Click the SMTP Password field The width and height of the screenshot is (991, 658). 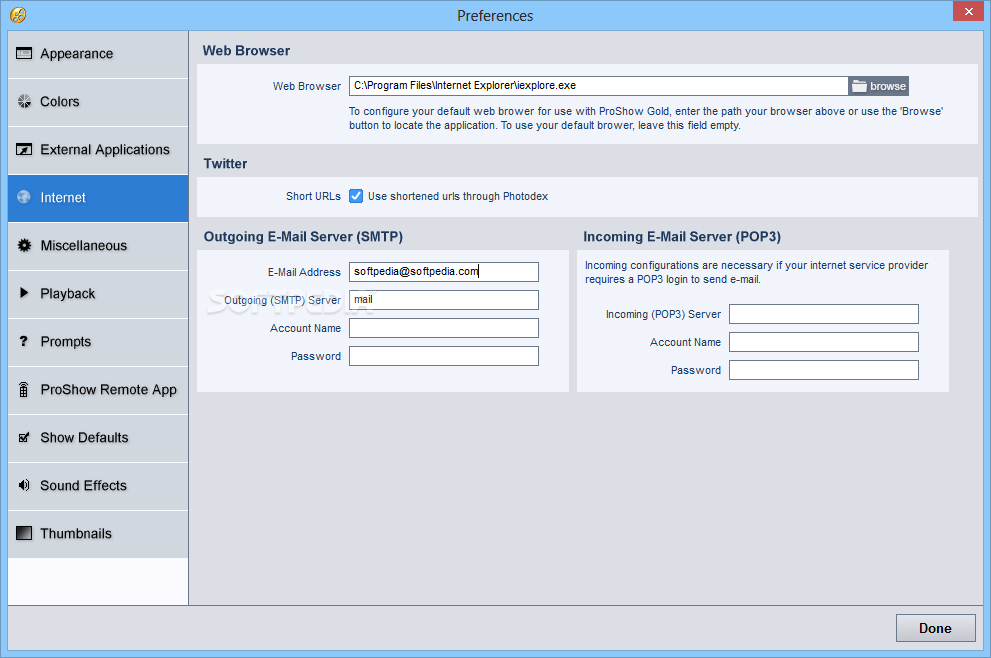coord(444,356)
